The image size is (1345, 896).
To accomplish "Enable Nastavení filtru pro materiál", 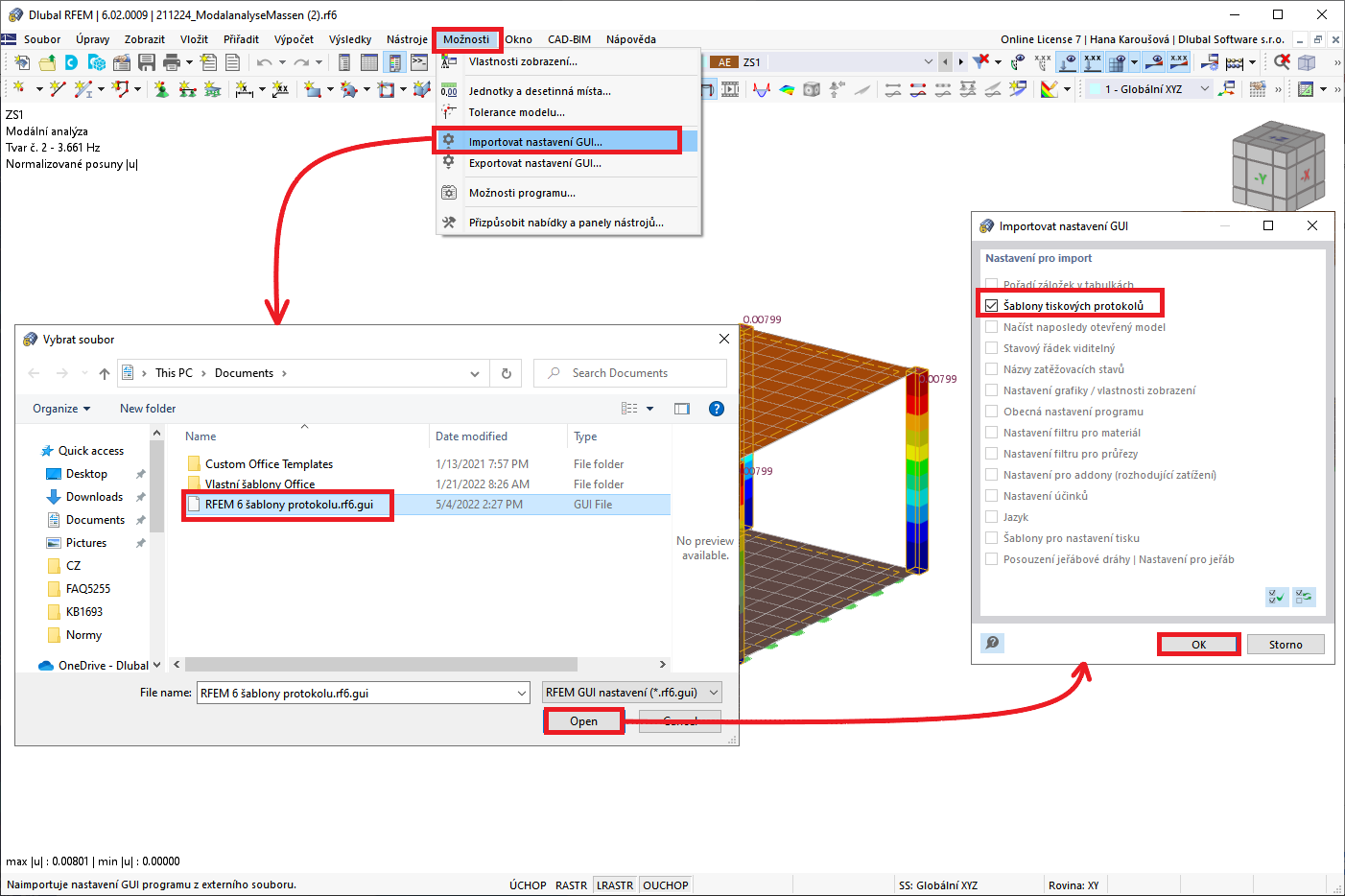I will [992, 433].
